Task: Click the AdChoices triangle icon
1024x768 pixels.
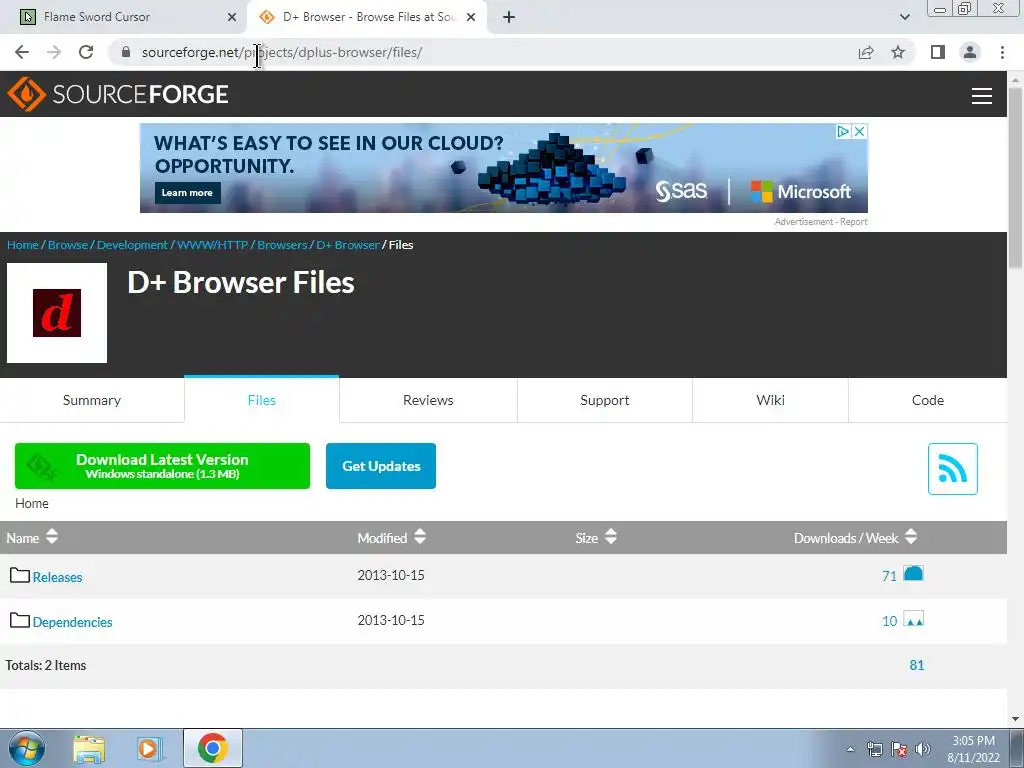Action: tap(843, 131)
